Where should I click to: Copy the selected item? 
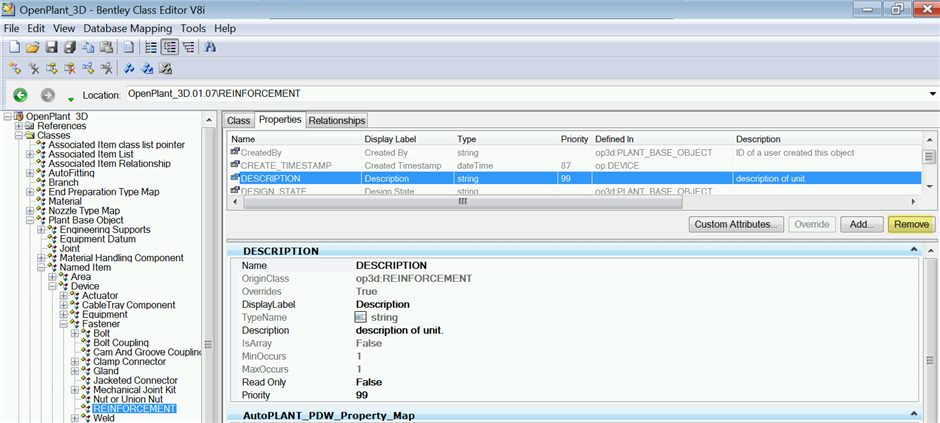point(88,47)
